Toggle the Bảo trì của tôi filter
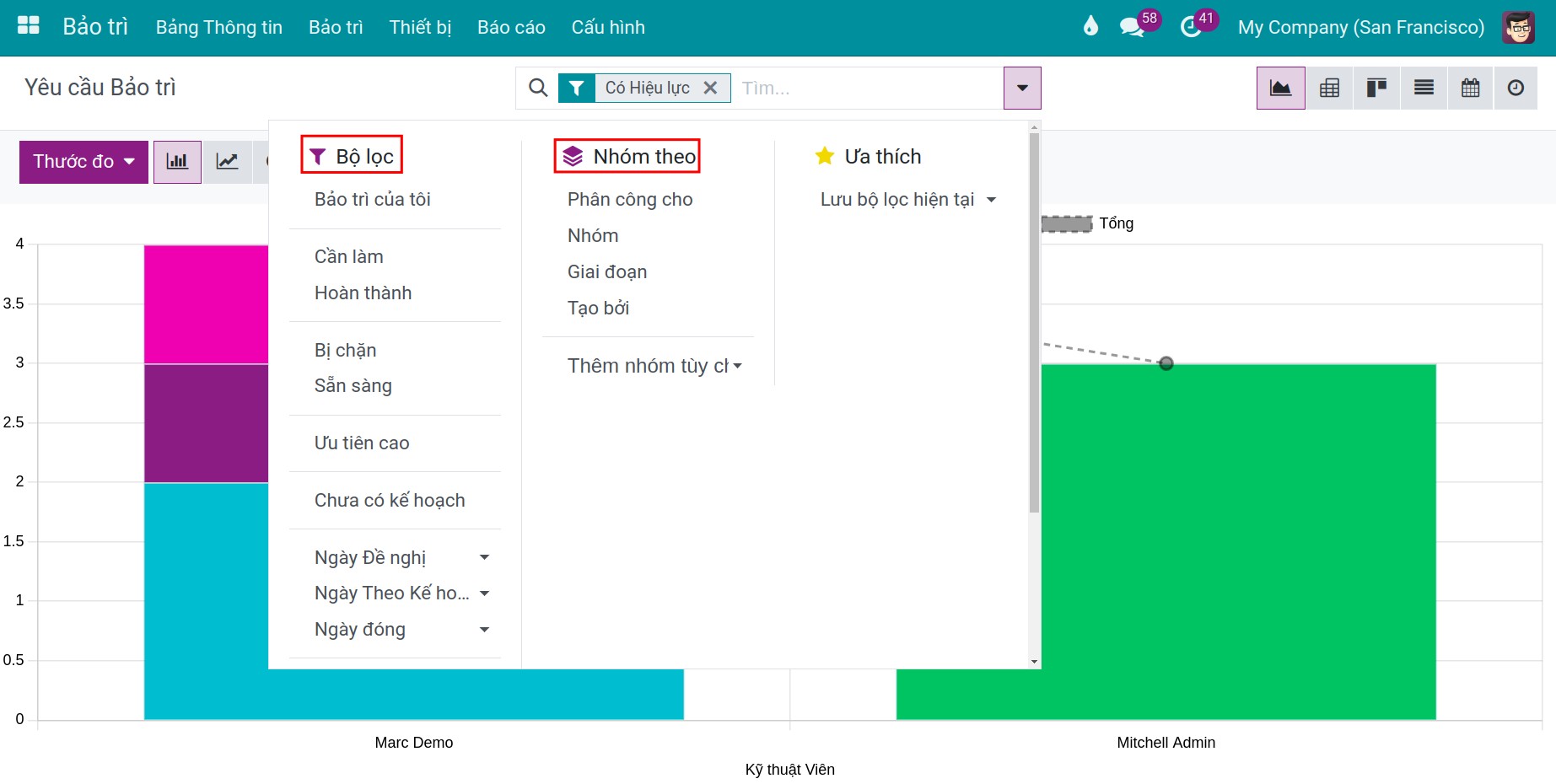The image size is (1556, 784). click(373, 200)
